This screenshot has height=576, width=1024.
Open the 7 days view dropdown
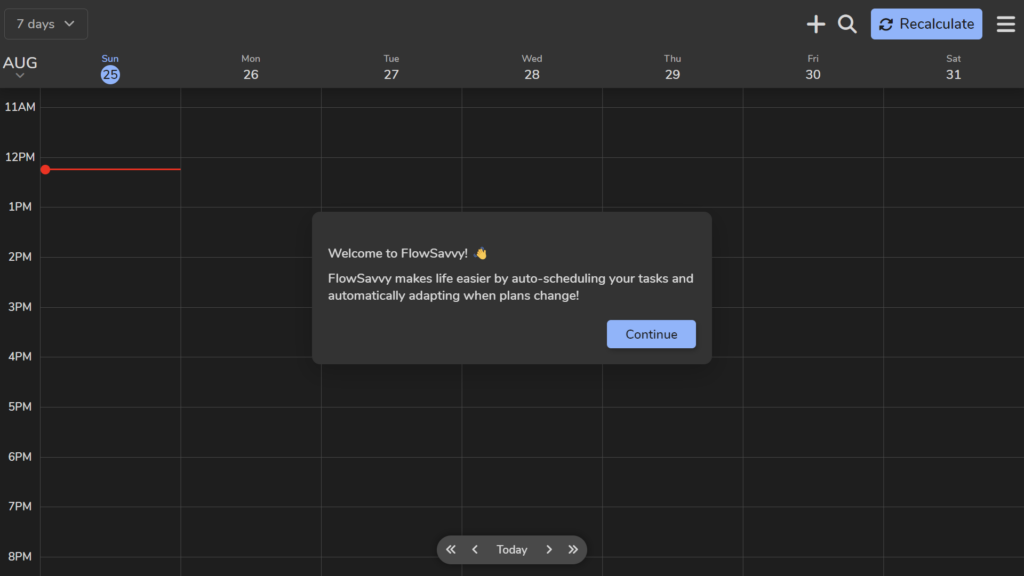pyautogui.click(x=46, y=24)
